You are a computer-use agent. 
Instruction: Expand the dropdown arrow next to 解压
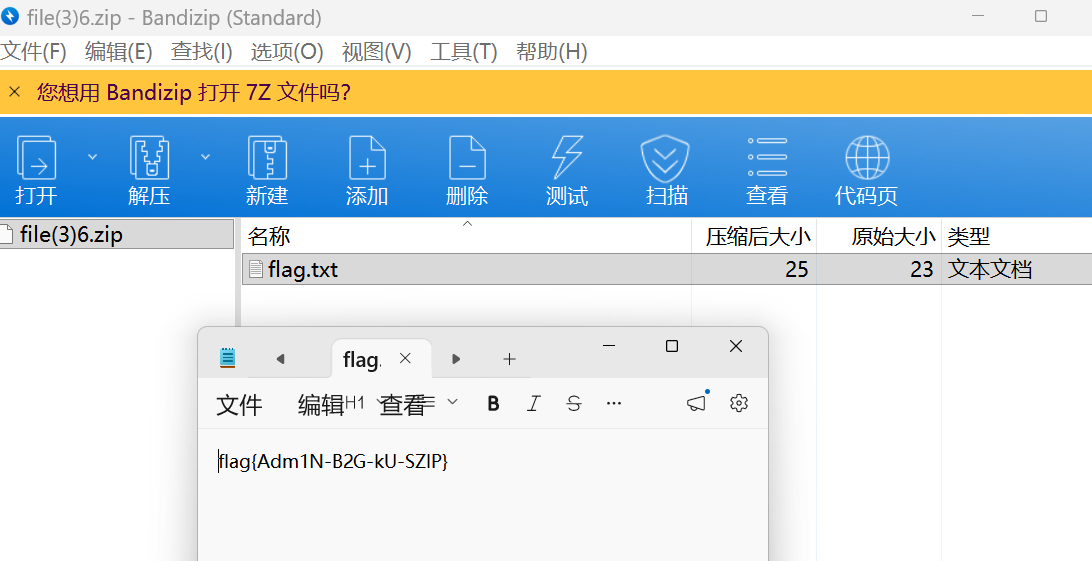click(x=205, y=157)
